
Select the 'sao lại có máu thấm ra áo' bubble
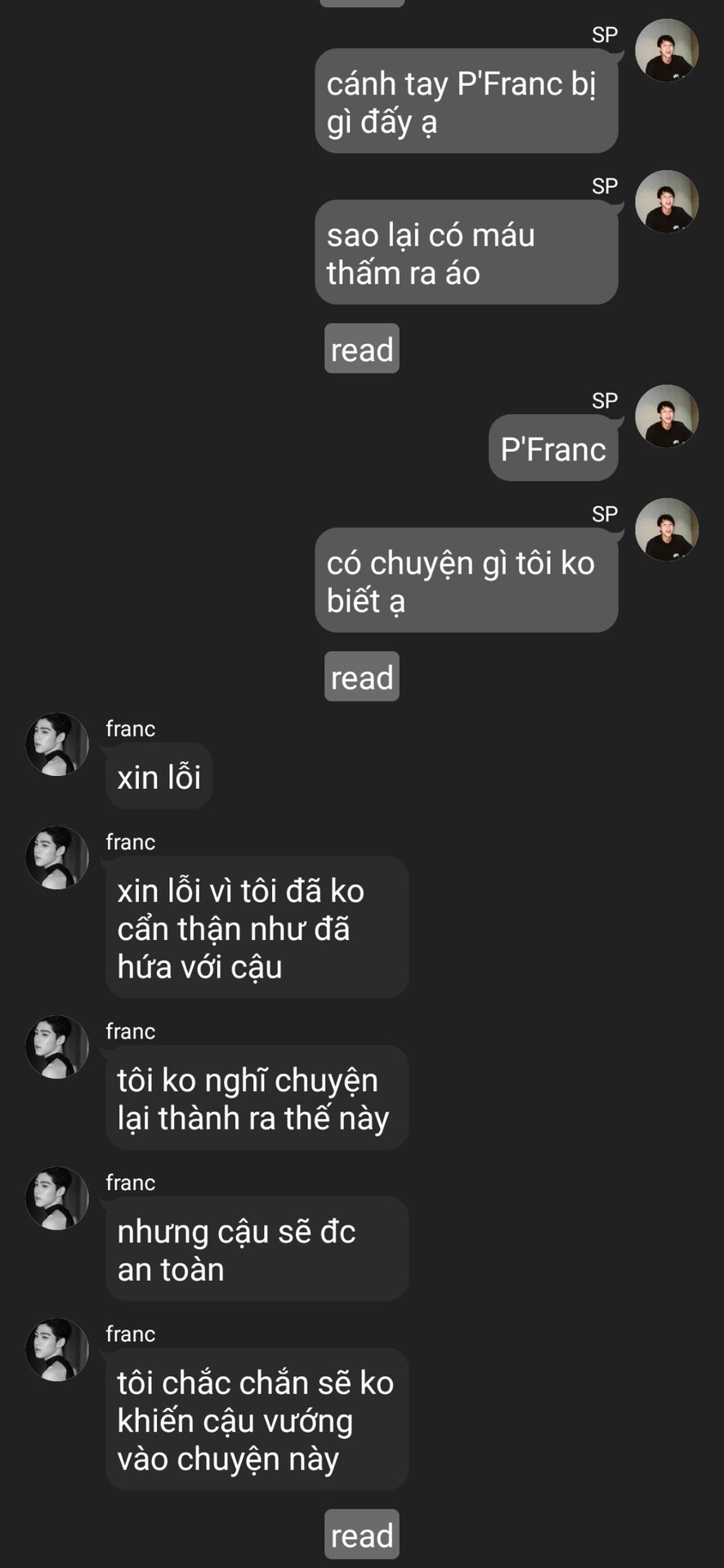click(x=467, y=252)
